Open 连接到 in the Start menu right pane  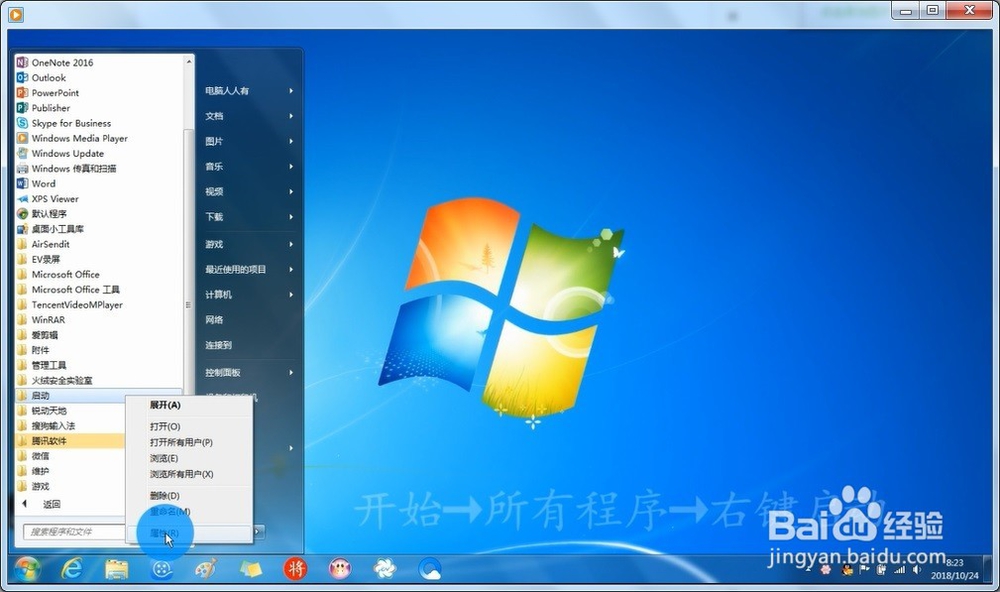(218, 345)
